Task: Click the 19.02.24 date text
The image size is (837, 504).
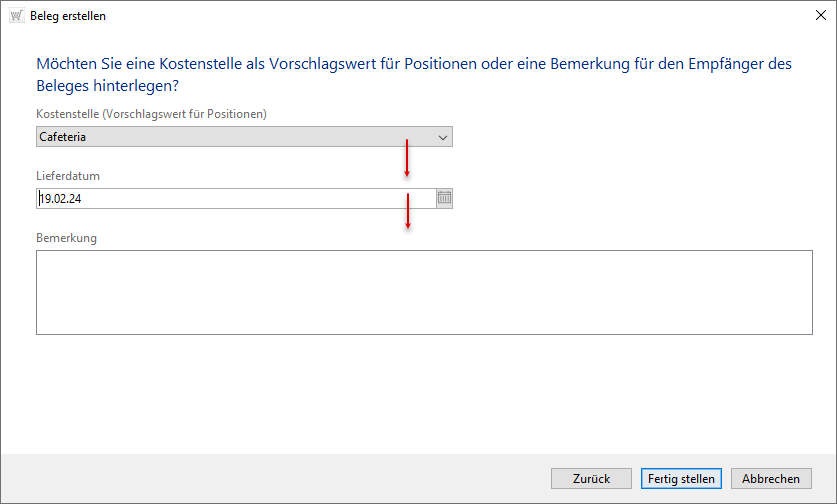Action: [62, 199]
